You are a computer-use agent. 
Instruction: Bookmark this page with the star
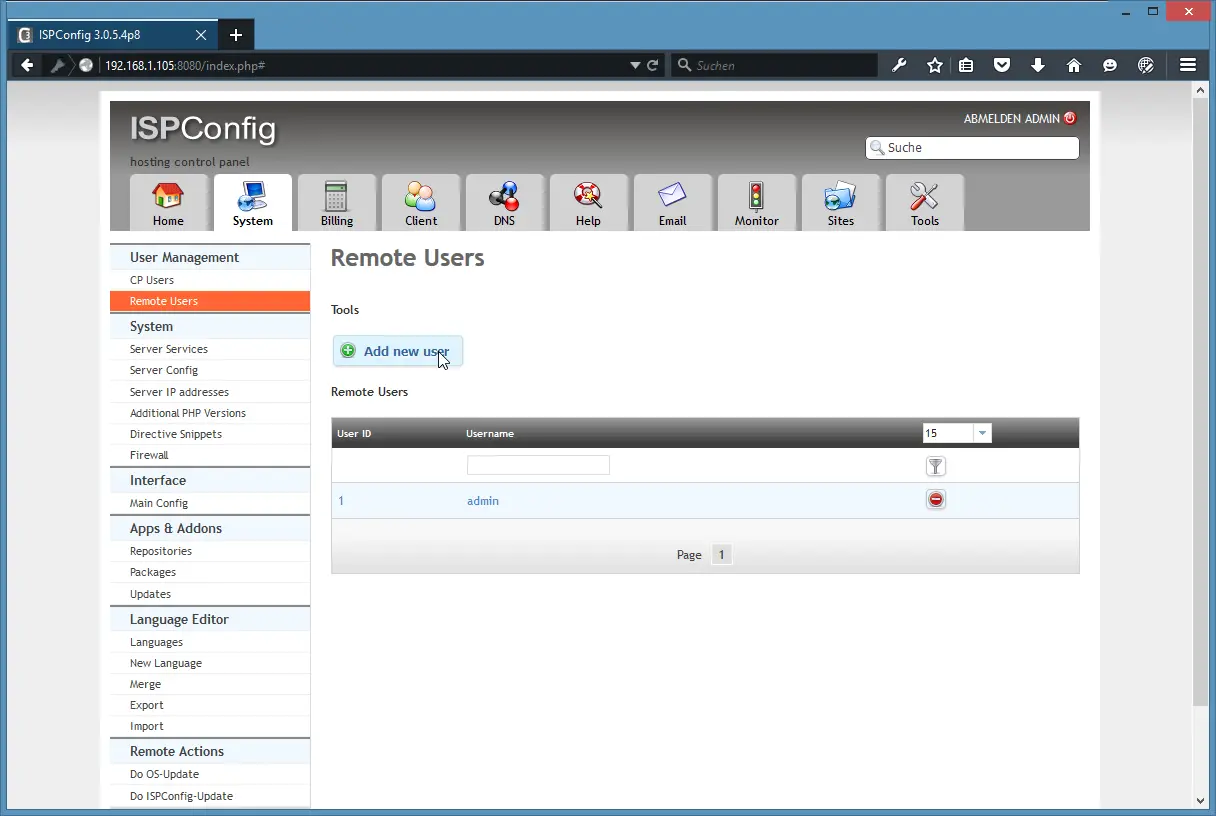935,65
